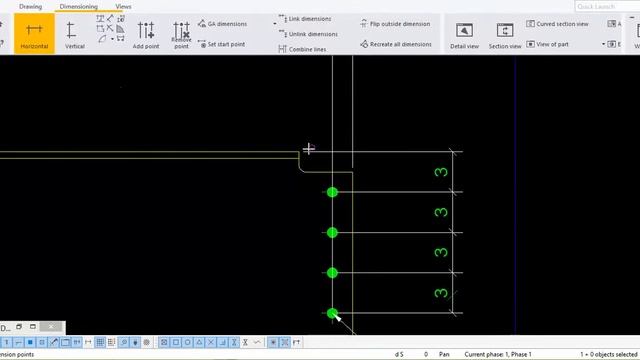Open dropdown arrow left of Link dimensions

tap(275, 24)
